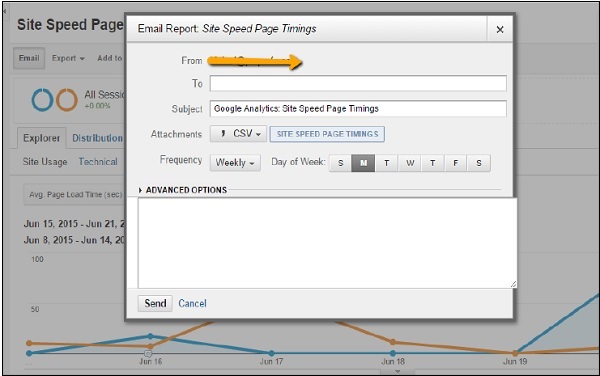Choose Sunday in Day of Week
Image resolution: width=600 pixels, height=376 pixels.
tap(341, 163)
